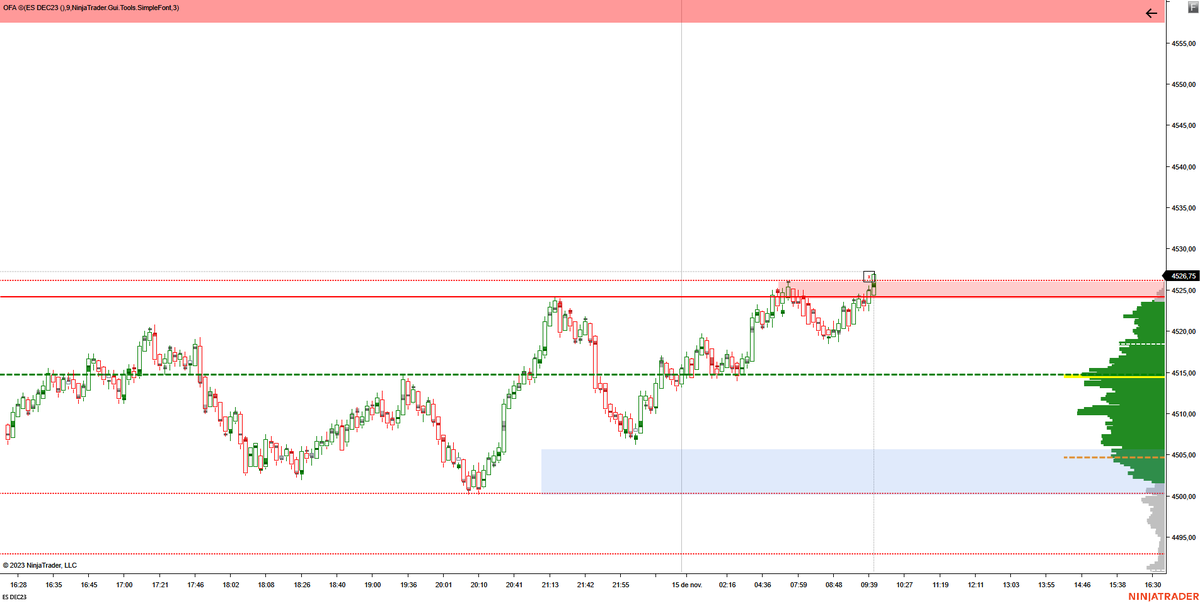The height and width of the screenshot is (603, 1200).
Task: Click the 14:46 time axis label
Action: pyautogui.click(x=1082, y=584)
